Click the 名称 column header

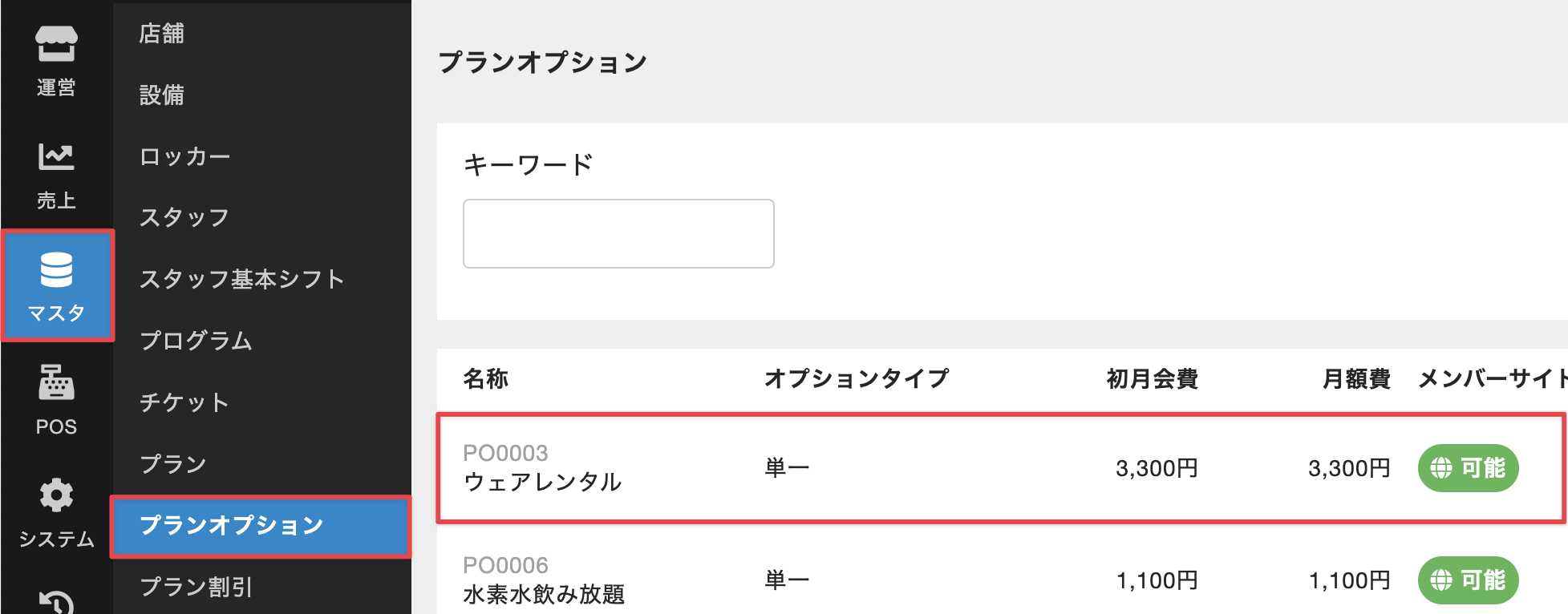coord(486,378)
